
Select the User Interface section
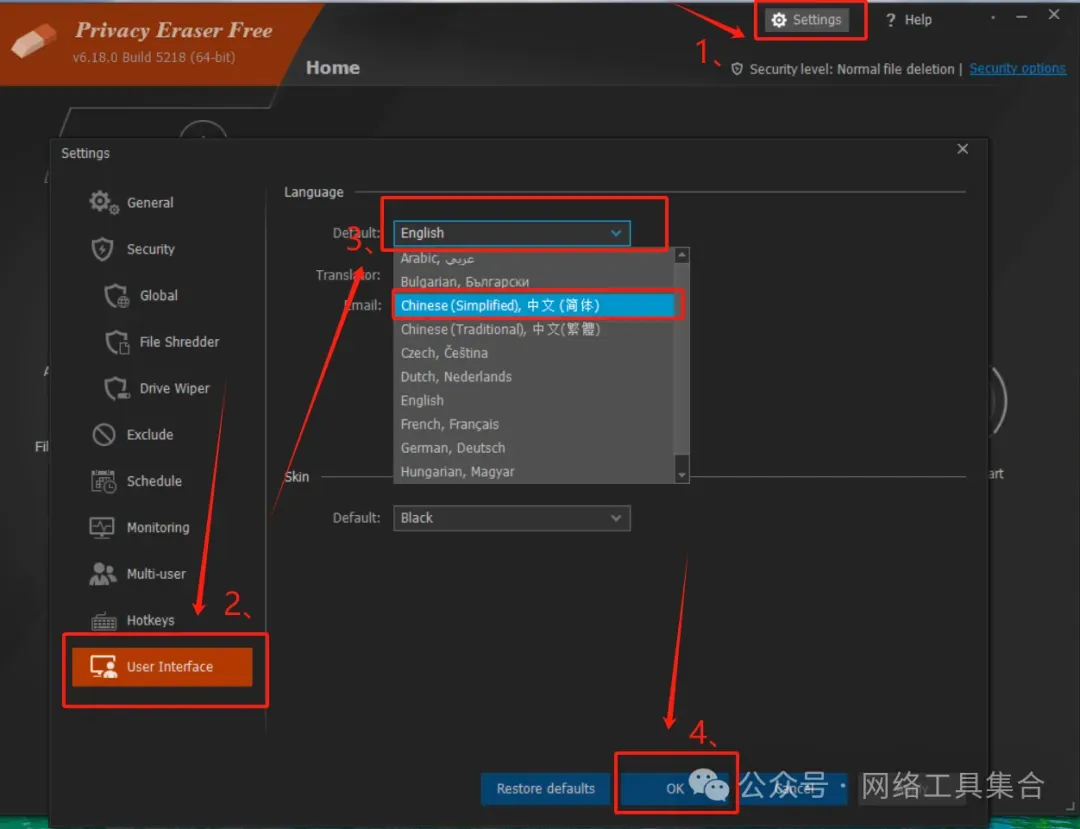pyautogui.click(x=162, y=667)
